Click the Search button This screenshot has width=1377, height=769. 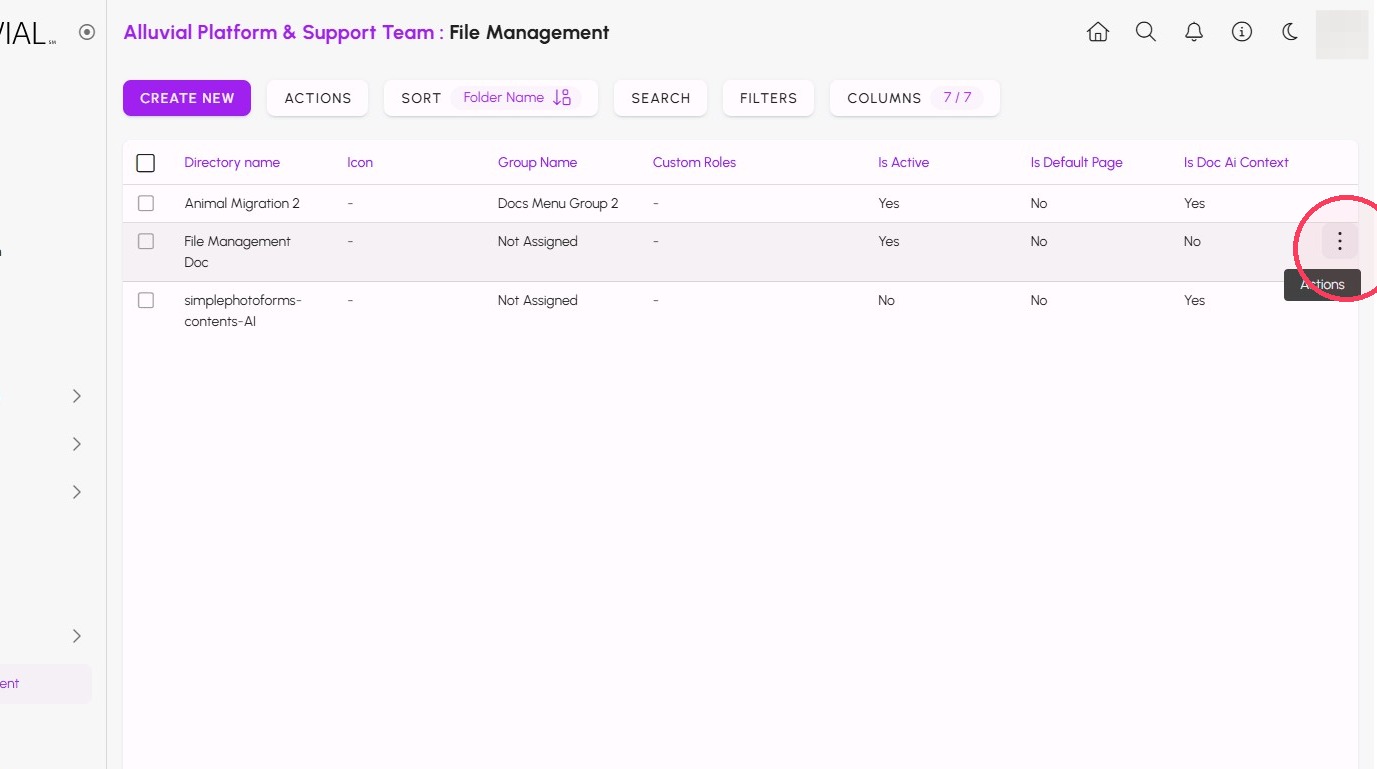pyautogui.click(x=661, y=98)
